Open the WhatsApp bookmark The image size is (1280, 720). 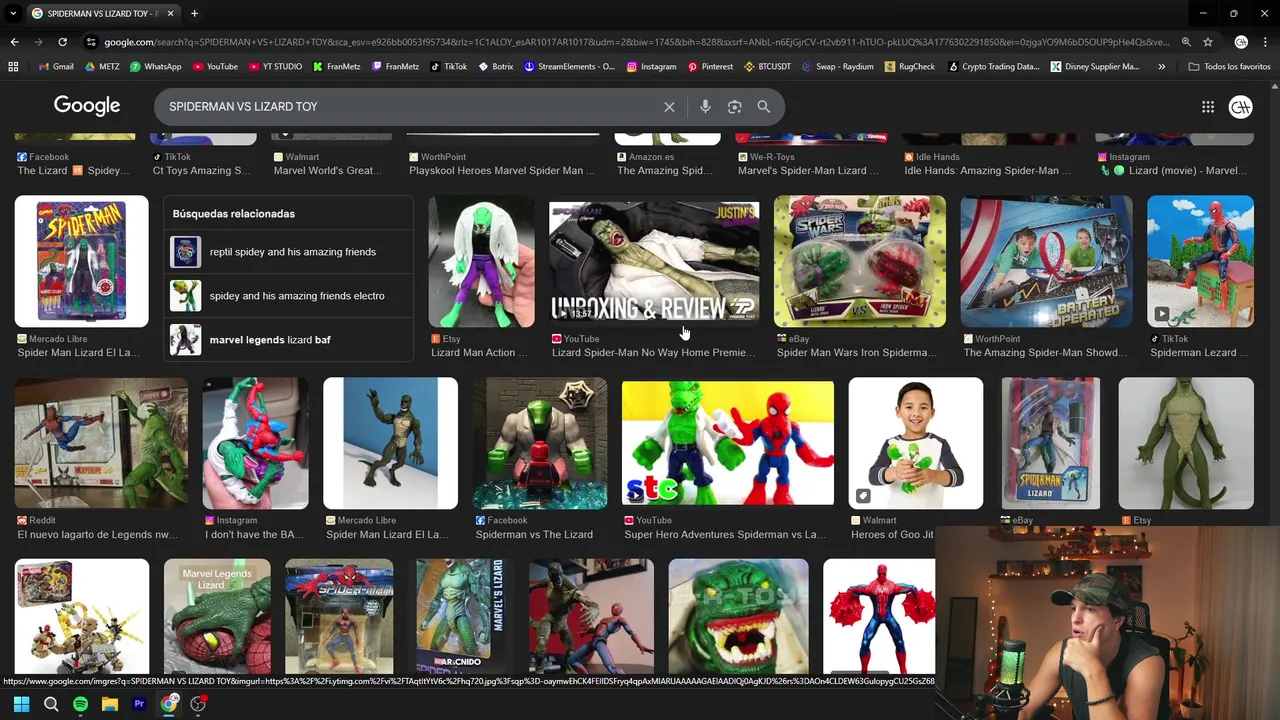(x=156, y=67)
